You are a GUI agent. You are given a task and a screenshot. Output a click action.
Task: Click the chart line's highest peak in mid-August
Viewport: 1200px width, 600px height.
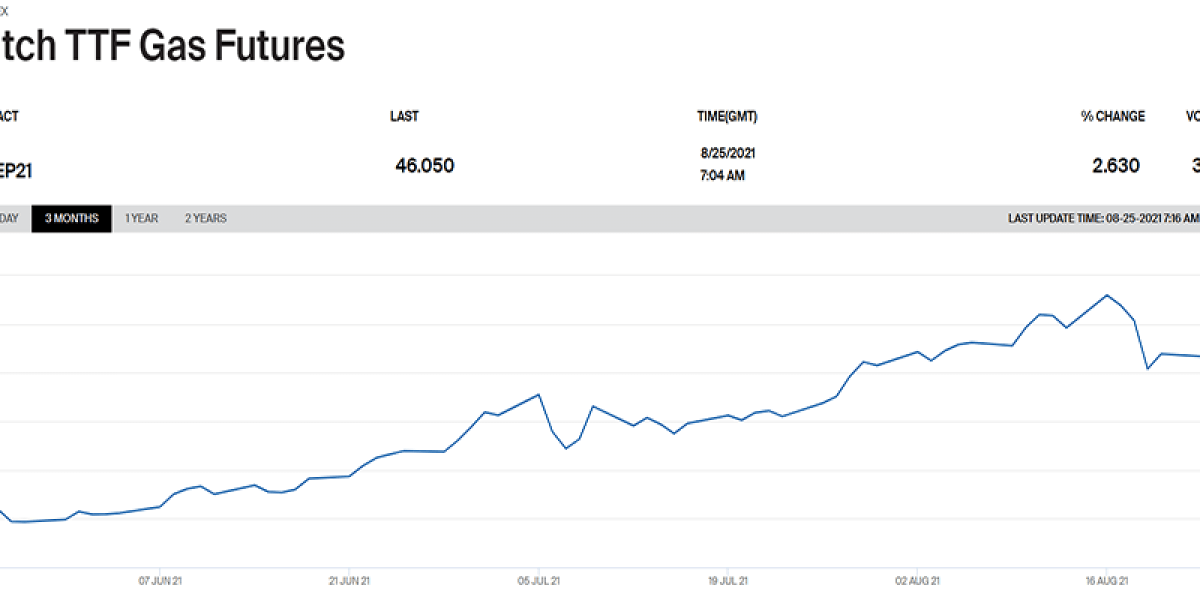(x=1107, y=295)
